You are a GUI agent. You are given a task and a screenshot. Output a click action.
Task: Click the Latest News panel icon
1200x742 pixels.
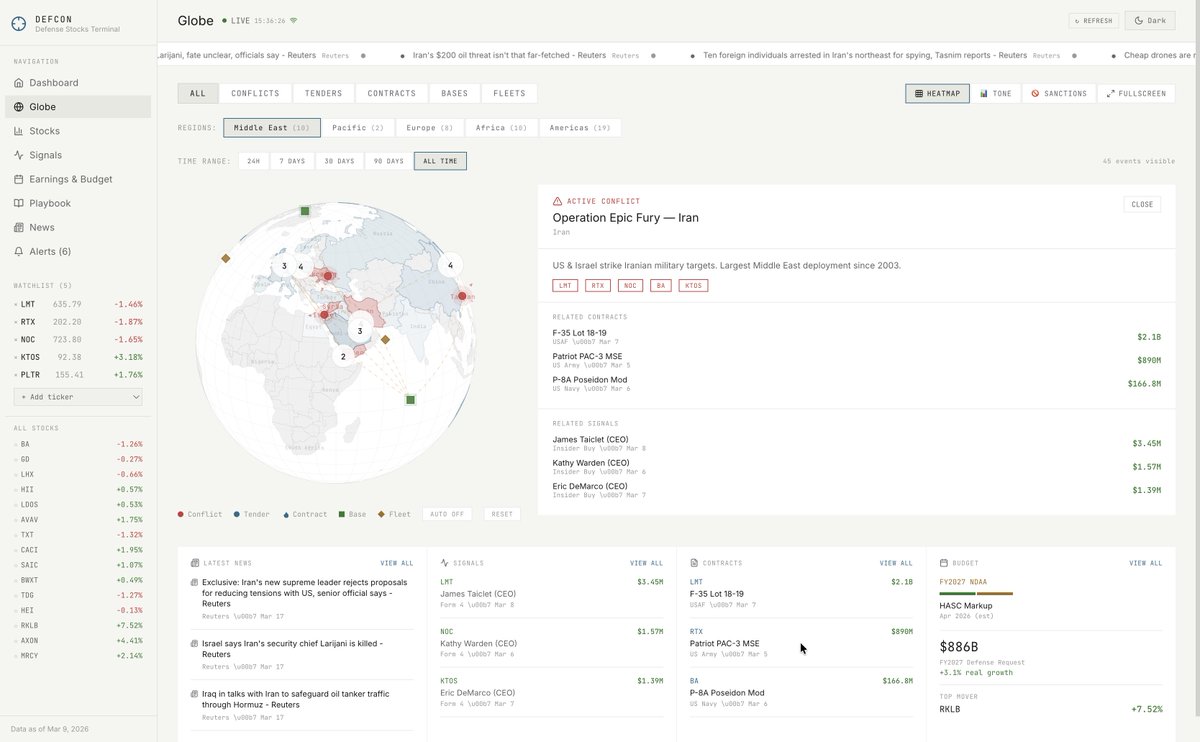pos(194,563)
